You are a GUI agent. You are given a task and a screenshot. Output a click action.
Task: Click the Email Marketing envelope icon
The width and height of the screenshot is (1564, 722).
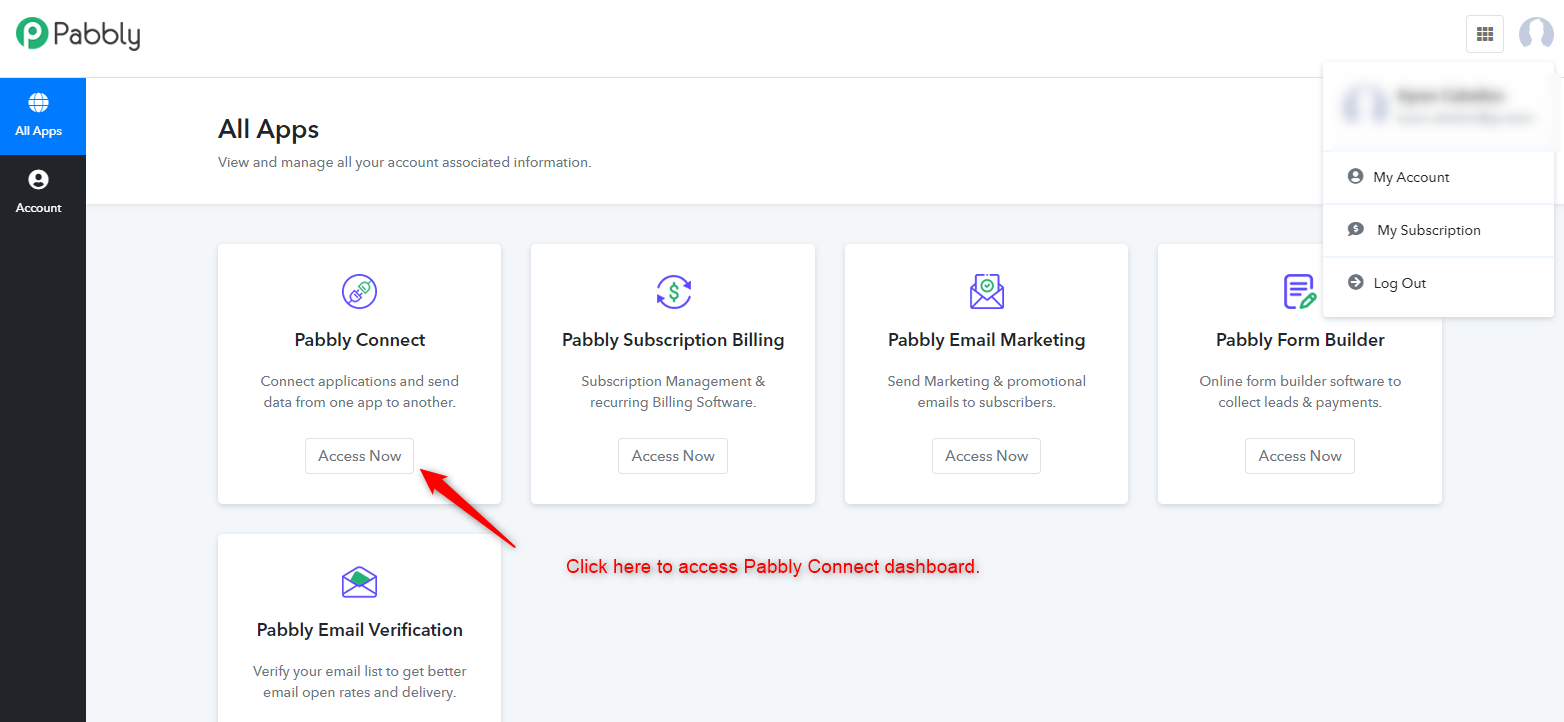[x=987, y=291]
